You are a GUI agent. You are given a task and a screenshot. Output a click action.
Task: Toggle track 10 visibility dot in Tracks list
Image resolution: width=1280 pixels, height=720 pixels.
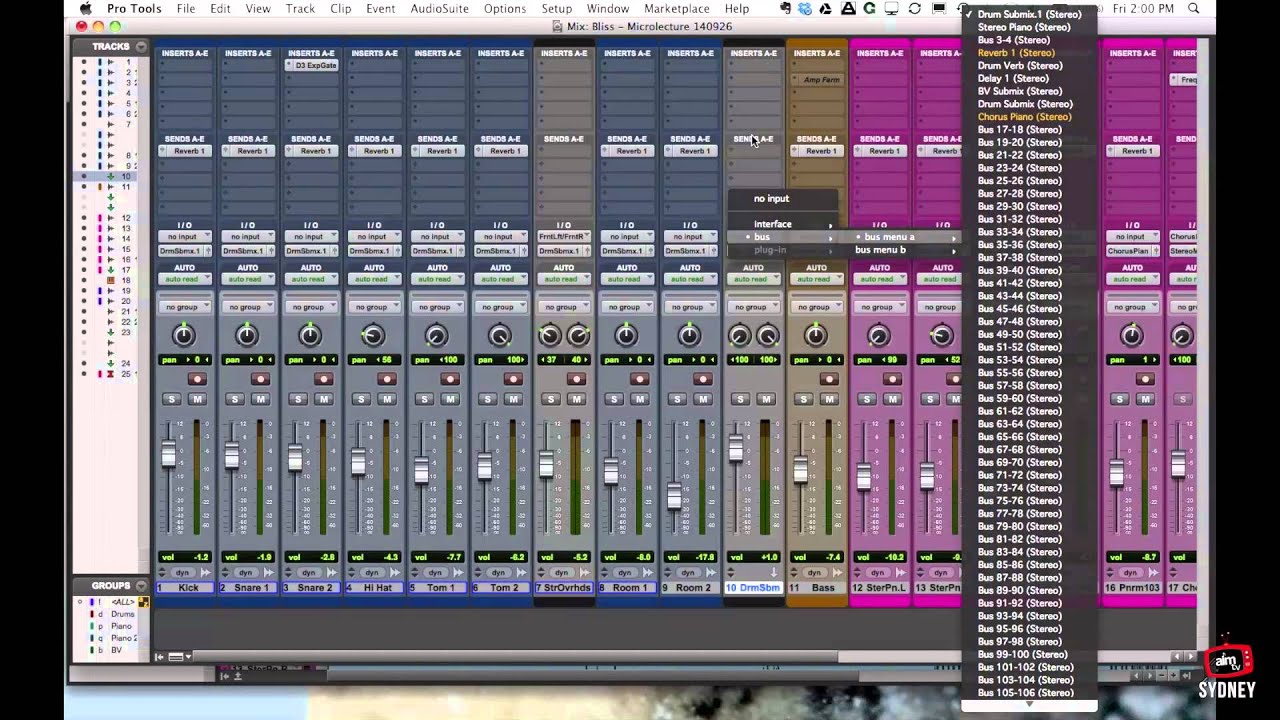click(x=84, y=176)
